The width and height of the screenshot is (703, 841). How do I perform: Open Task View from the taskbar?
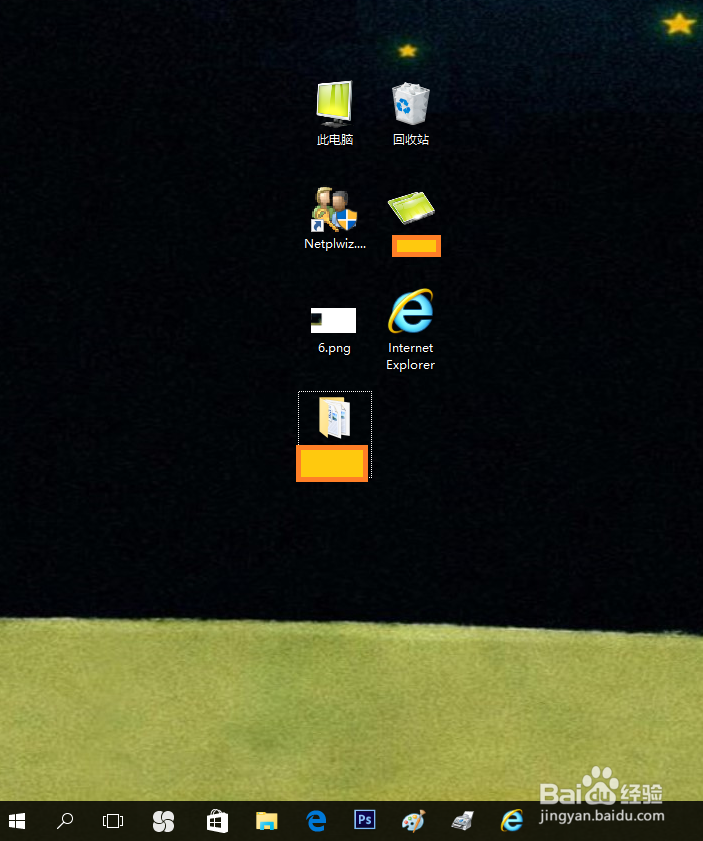[x=113, y=821]
